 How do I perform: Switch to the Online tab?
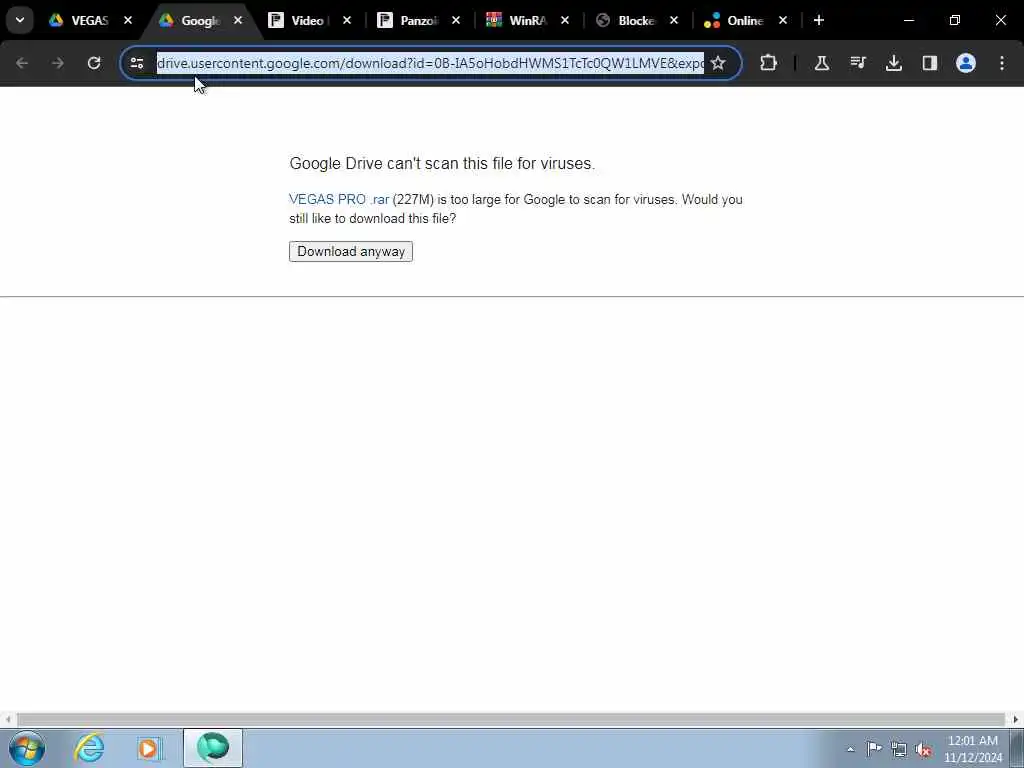(x=746, y=20)
